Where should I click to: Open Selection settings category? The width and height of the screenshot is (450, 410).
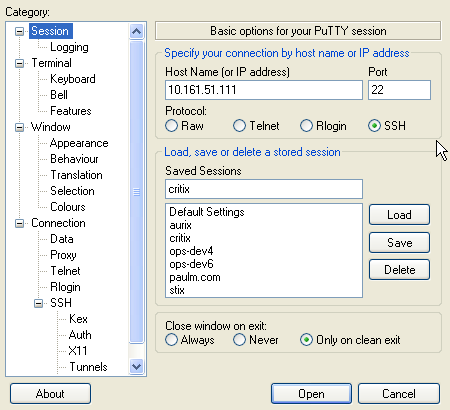click(72, 191)
